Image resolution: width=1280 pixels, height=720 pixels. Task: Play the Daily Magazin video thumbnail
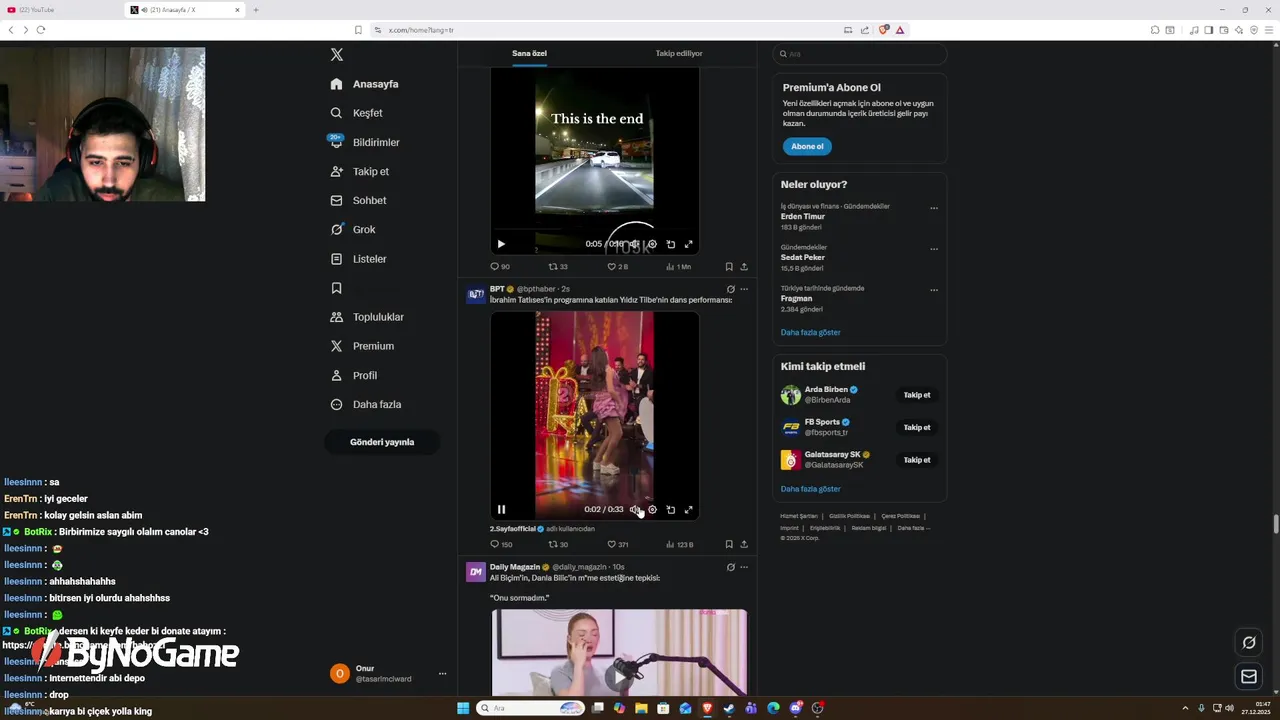pos(619,677)
